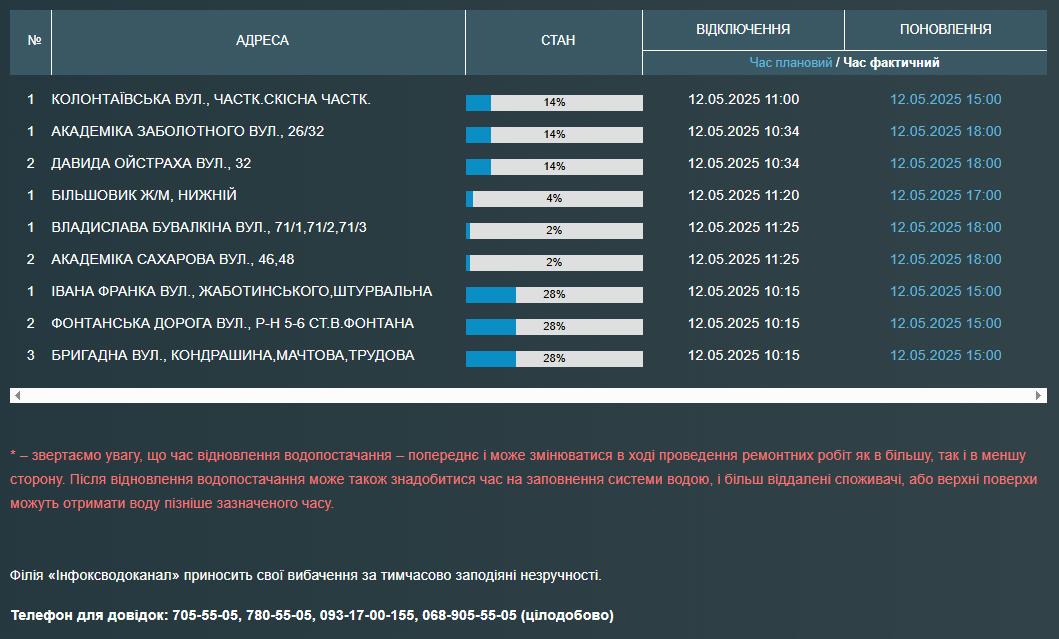Viewport: 1059px width, 639px height.
Task: Click the horizontal scrollbar track below table
Action: pyautogui.click(x=528, y=396)
